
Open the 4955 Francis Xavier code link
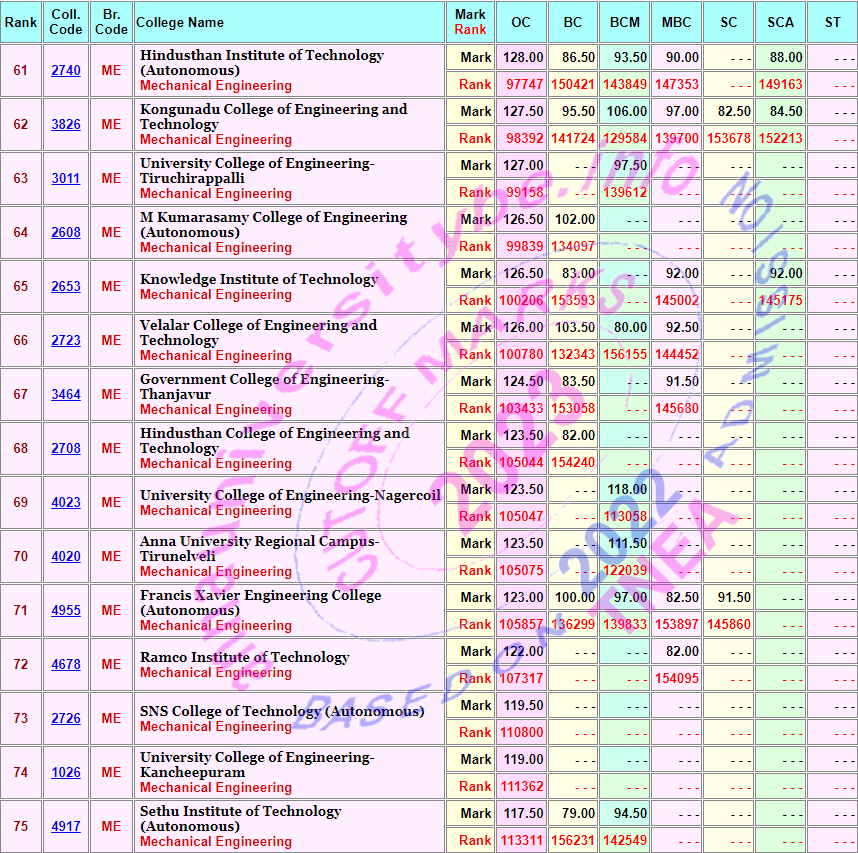click(66, 611)
